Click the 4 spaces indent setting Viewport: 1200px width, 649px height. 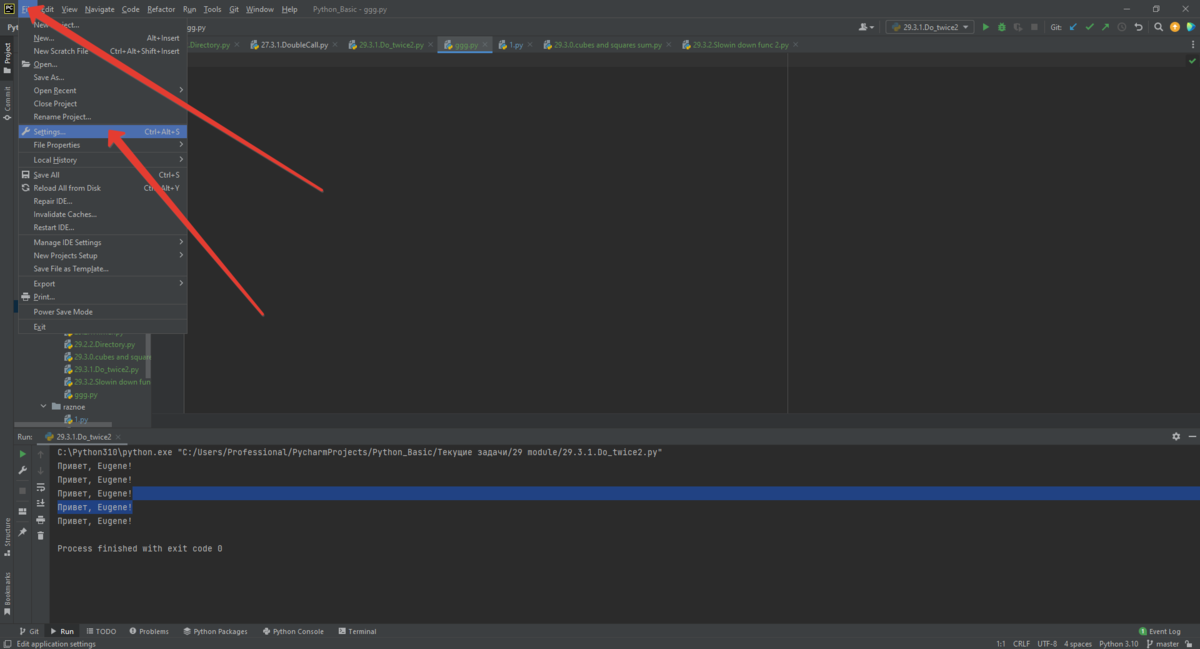click(x=1078, y=644)
